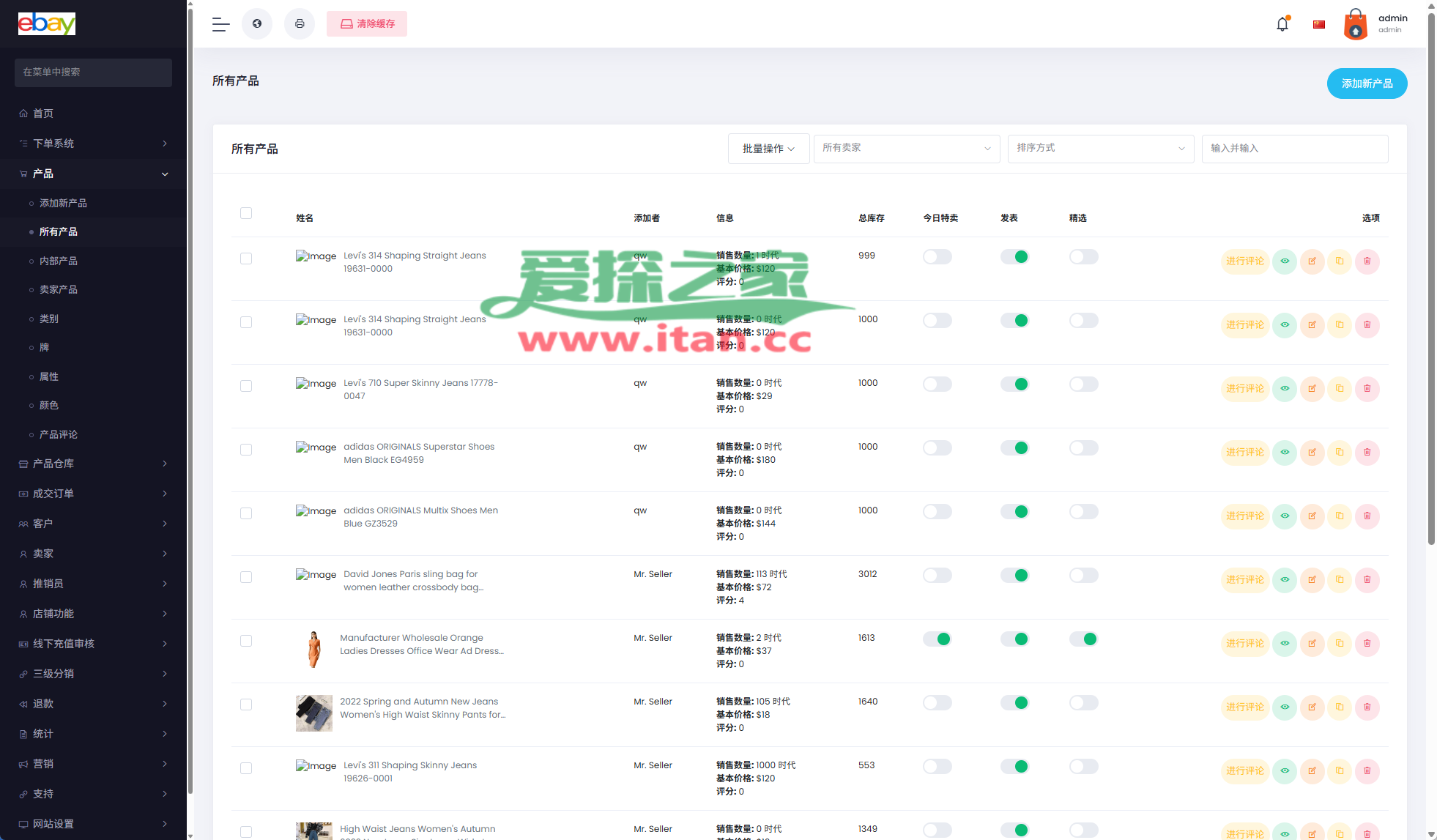Viewport: 1437px width, 840px height.
Task: View the adidas Superstar Shoes product
Action: coord(1285,453)
